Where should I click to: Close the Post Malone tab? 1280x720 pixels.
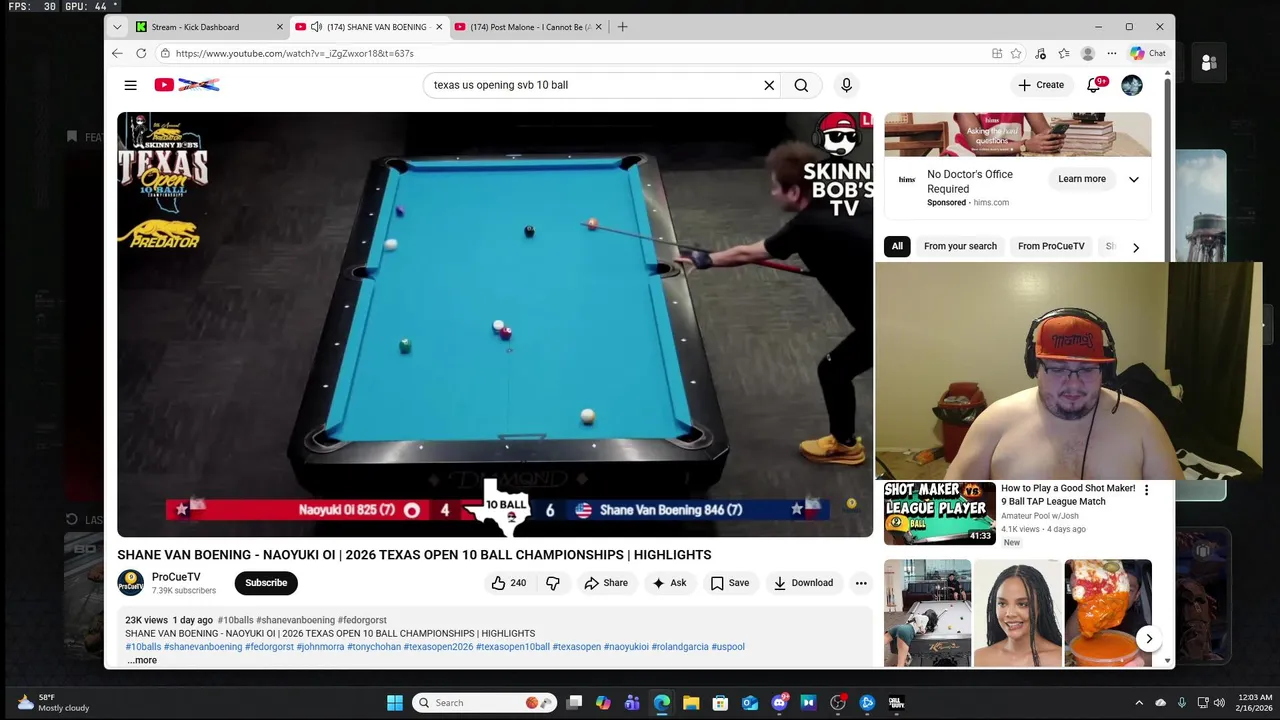(599, 27)
